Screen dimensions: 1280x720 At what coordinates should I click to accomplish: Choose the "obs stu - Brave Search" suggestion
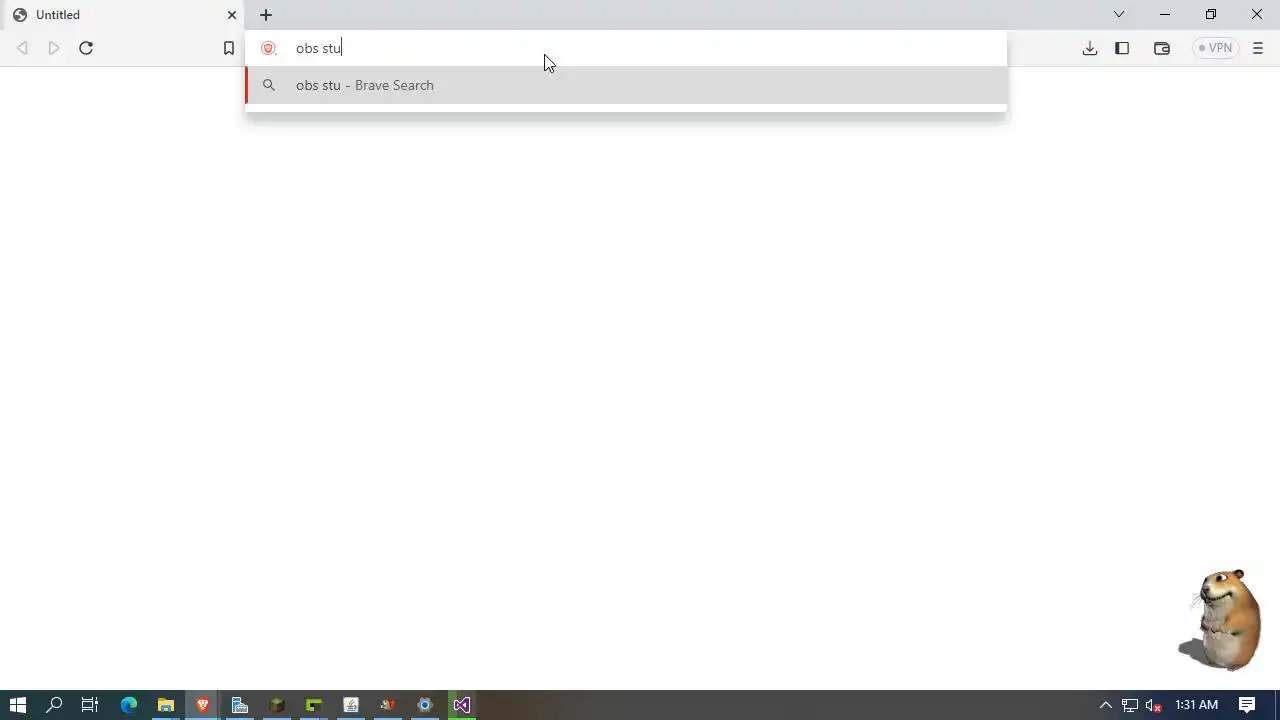click(x=626, y=85)
